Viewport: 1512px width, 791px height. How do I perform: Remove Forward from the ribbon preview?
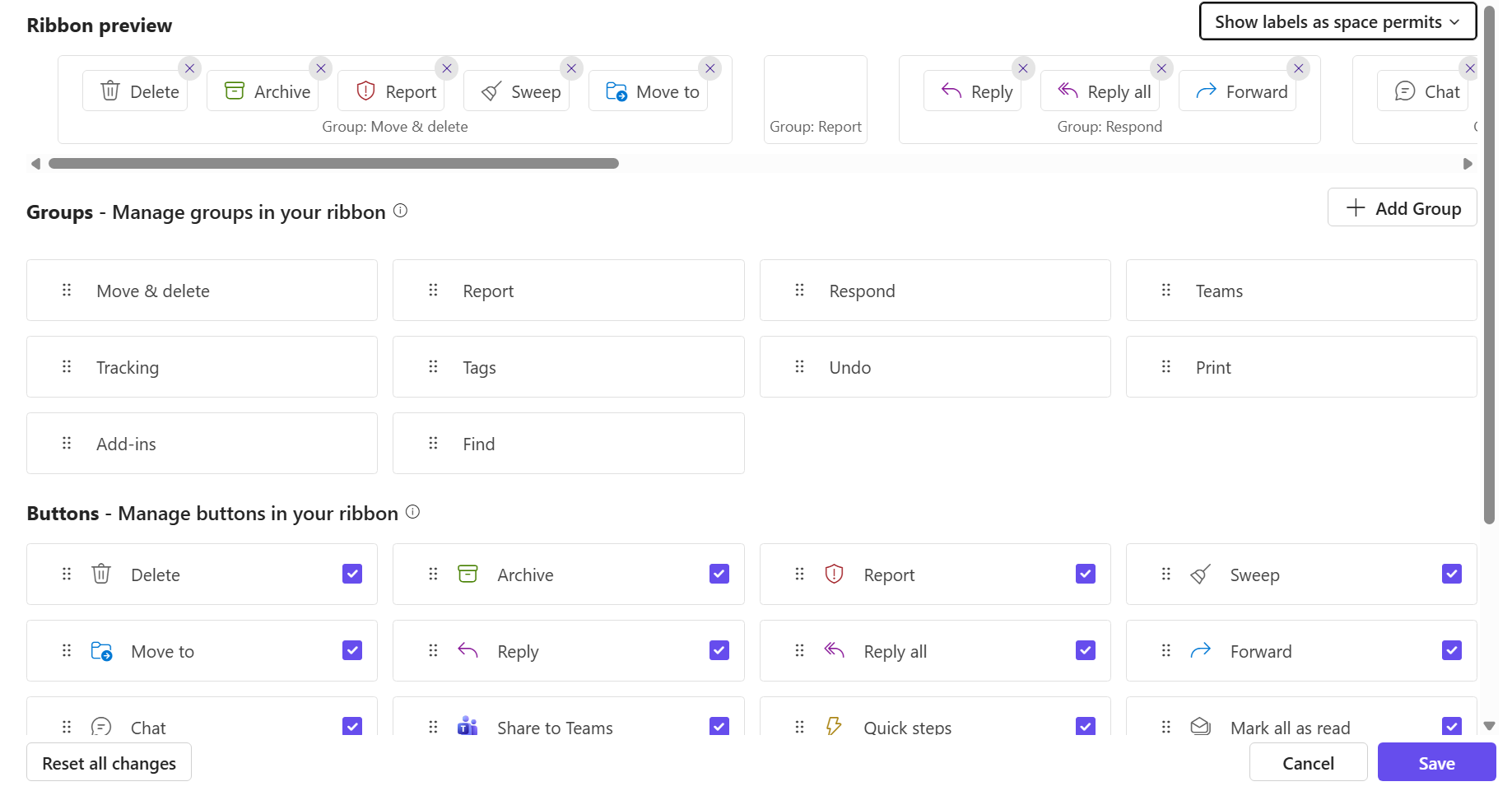point(1299,68)
